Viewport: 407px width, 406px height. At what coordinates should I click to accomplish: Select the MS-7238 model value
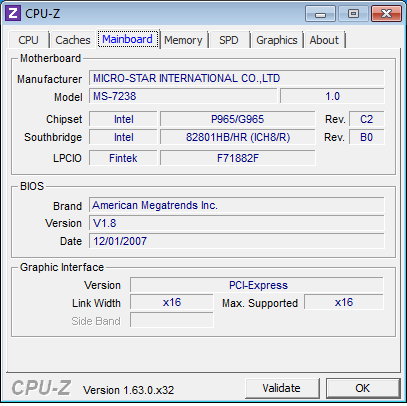(x=183, y=96)
